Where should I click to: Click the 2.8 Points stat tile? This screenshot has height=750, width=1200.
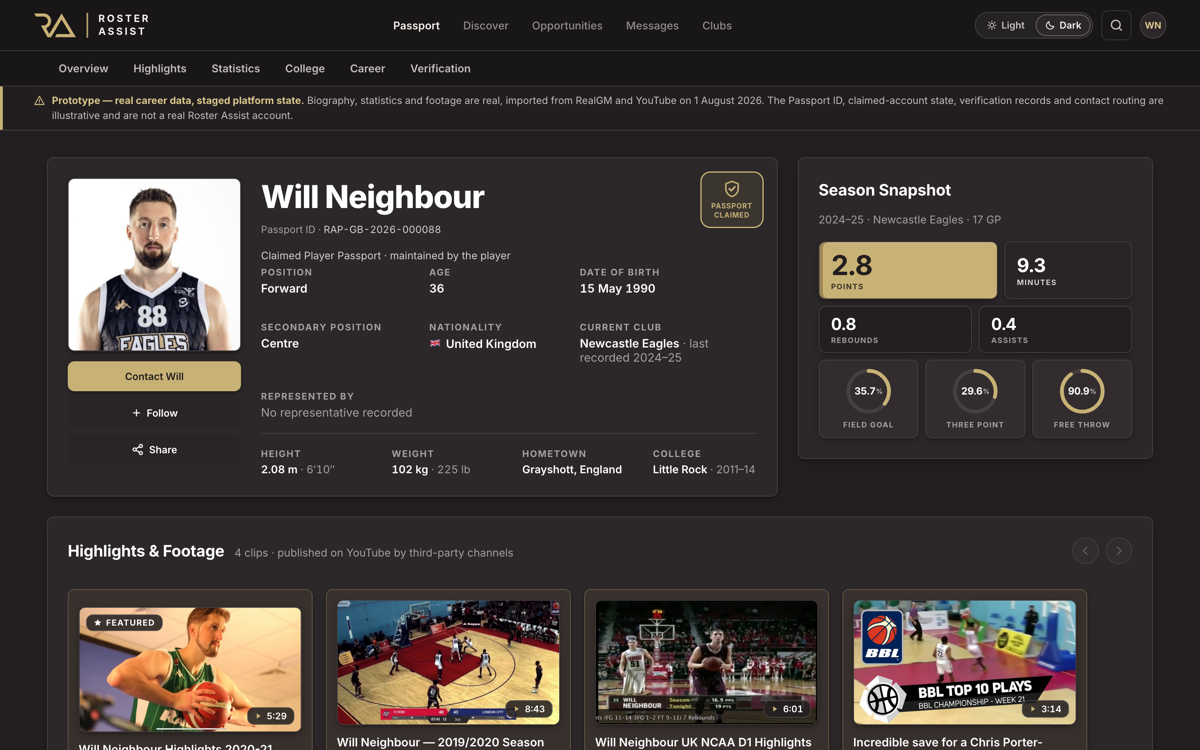click(908, 270)
